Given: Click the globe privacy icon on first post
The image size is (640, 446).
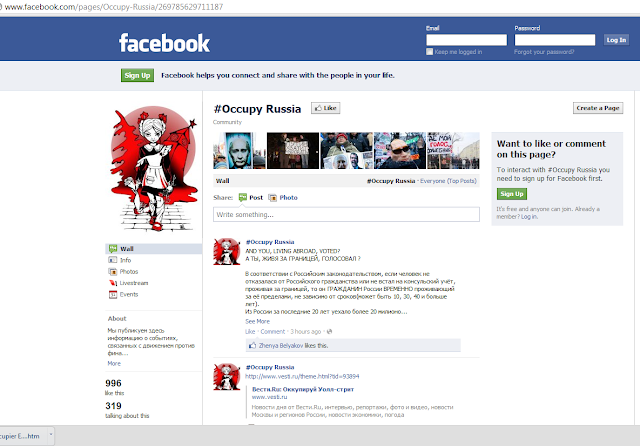Looking at the screenshot, I should [329, 331].
